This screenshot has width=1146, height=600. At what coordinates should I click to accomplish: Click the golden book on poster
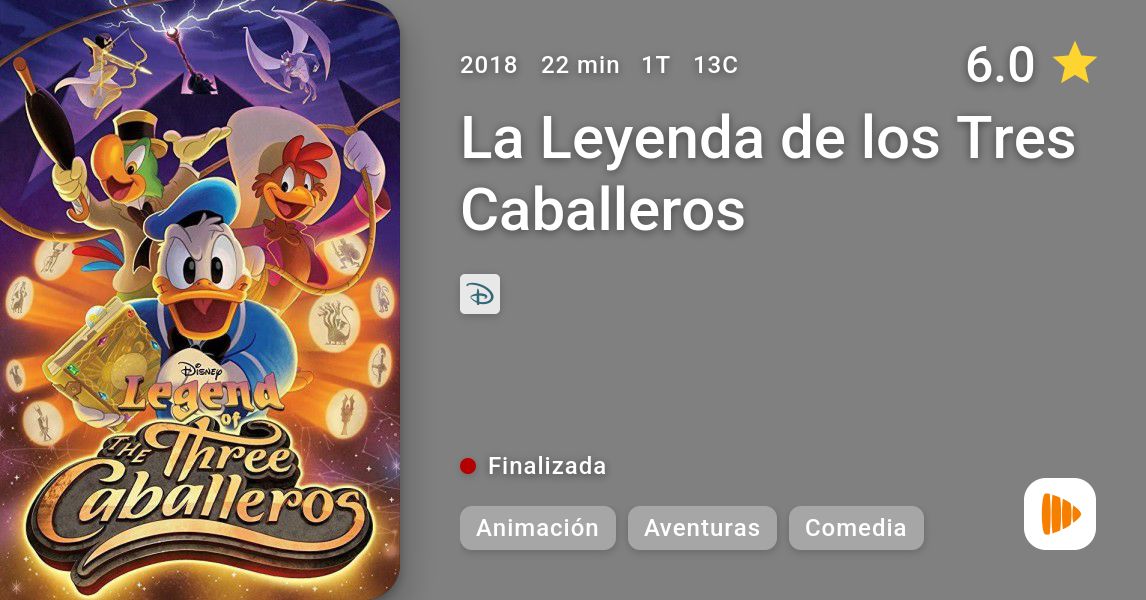[x=102, y=358]
